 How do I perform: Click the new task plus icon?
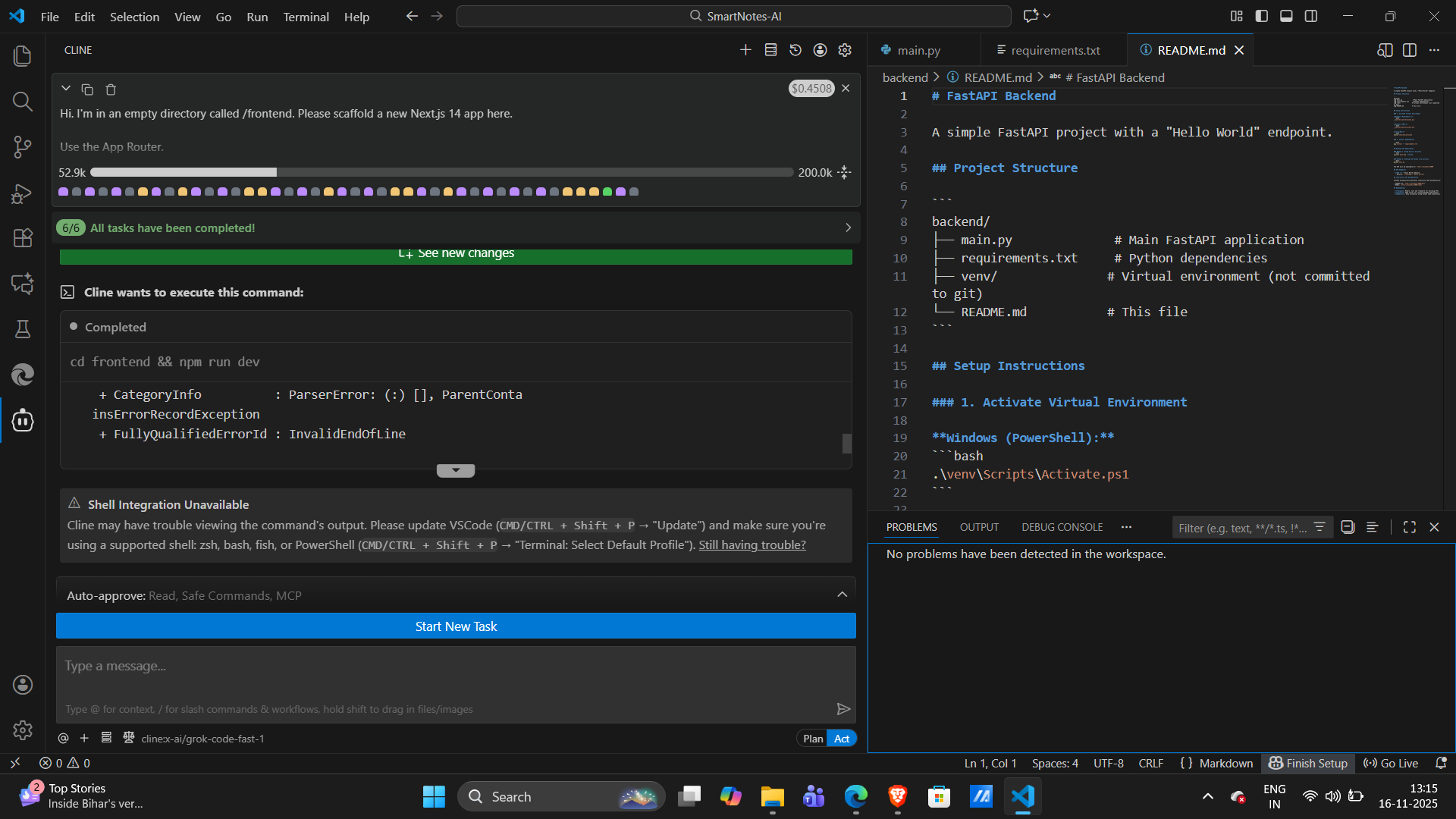point(745,50)
